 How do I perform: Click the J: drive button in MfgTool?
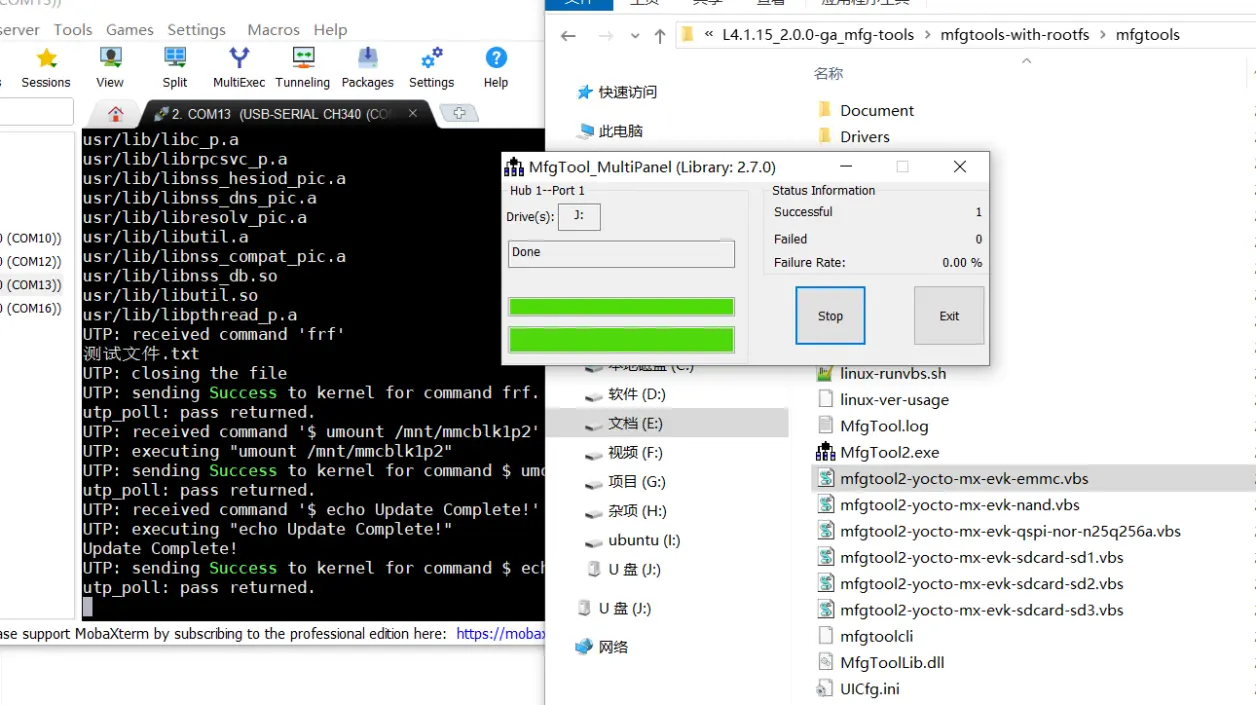coord(579,216)
